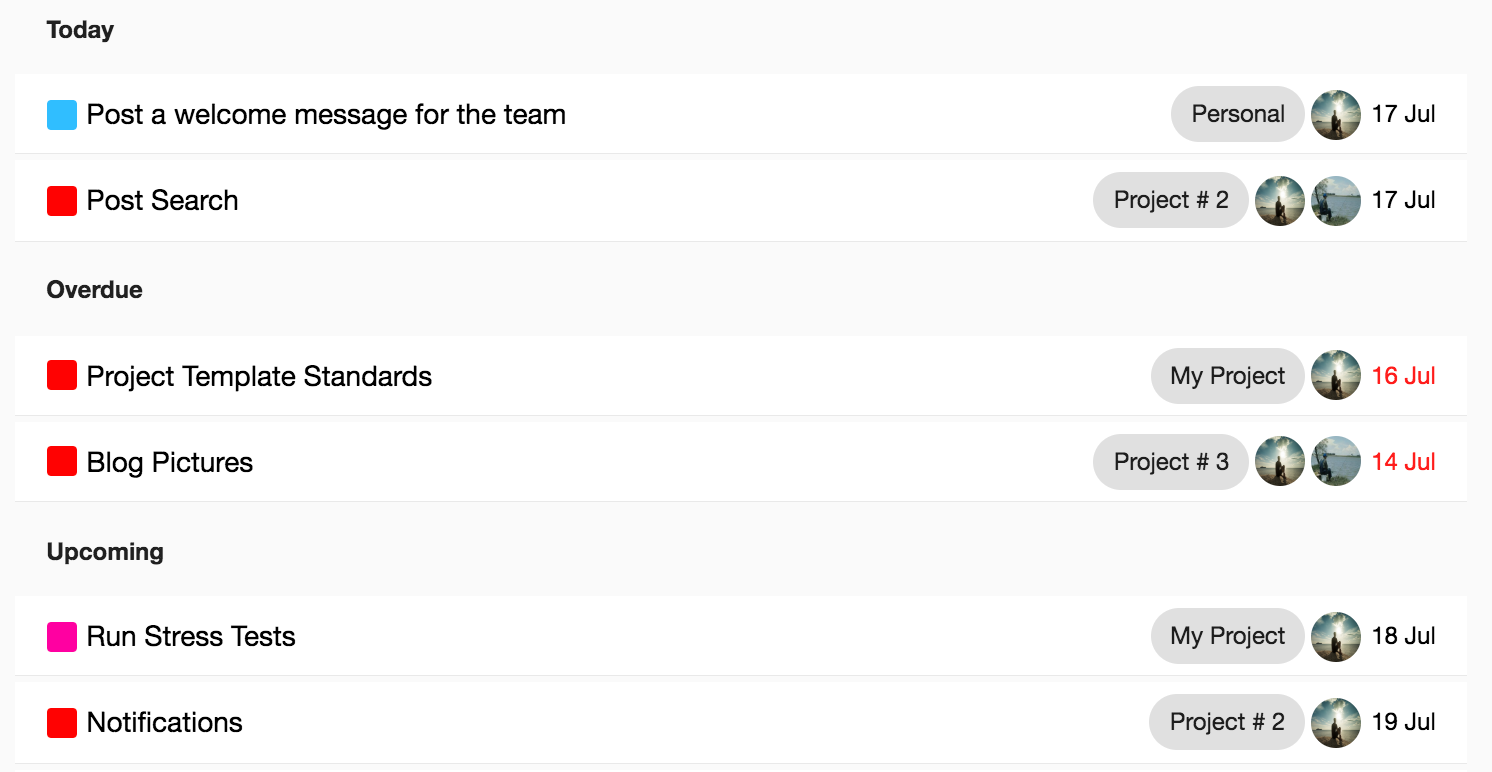
Task: Click the second assignee avatar on Post Search
Action: pos(1335,201)
